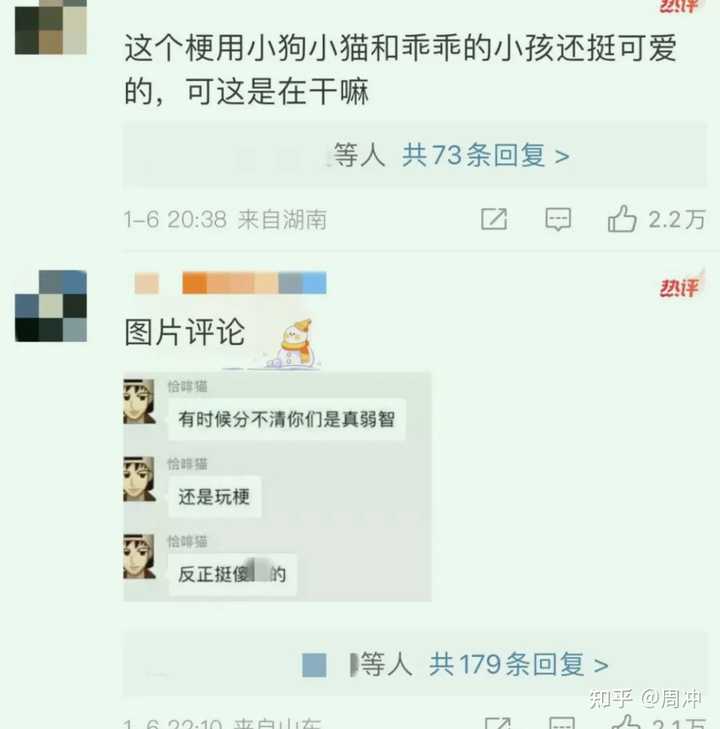Open the chat screenshot image in the comment

(x=277, y=487)
